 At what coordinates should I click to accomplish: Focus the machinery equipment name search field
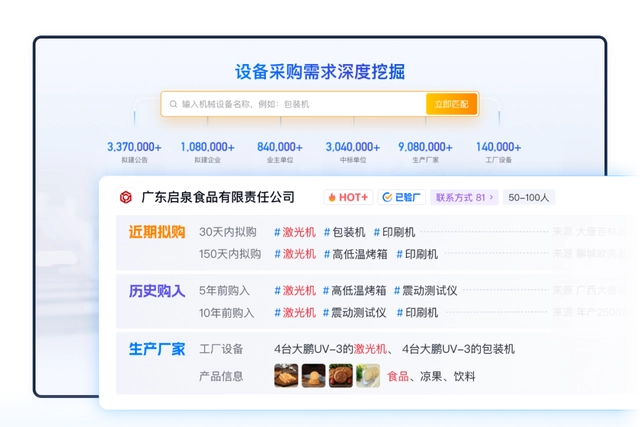click(293, 104)
